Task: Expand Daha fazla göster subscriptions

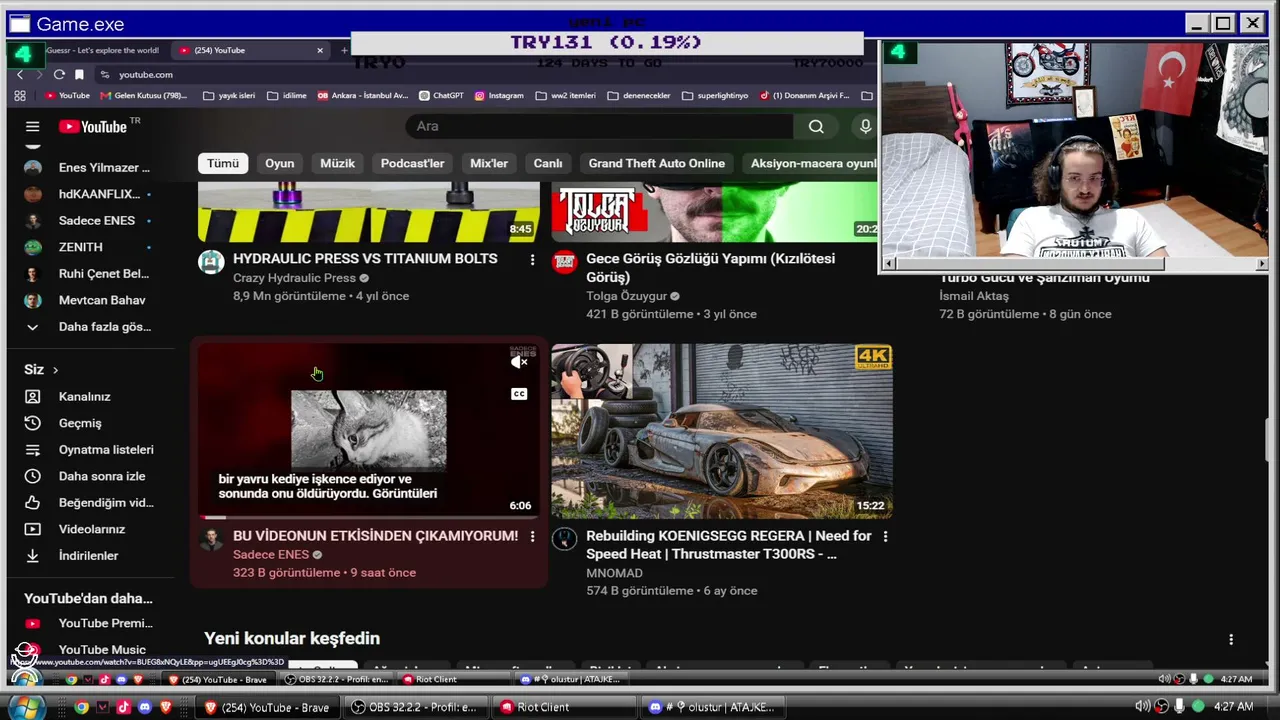Action: 88,326
